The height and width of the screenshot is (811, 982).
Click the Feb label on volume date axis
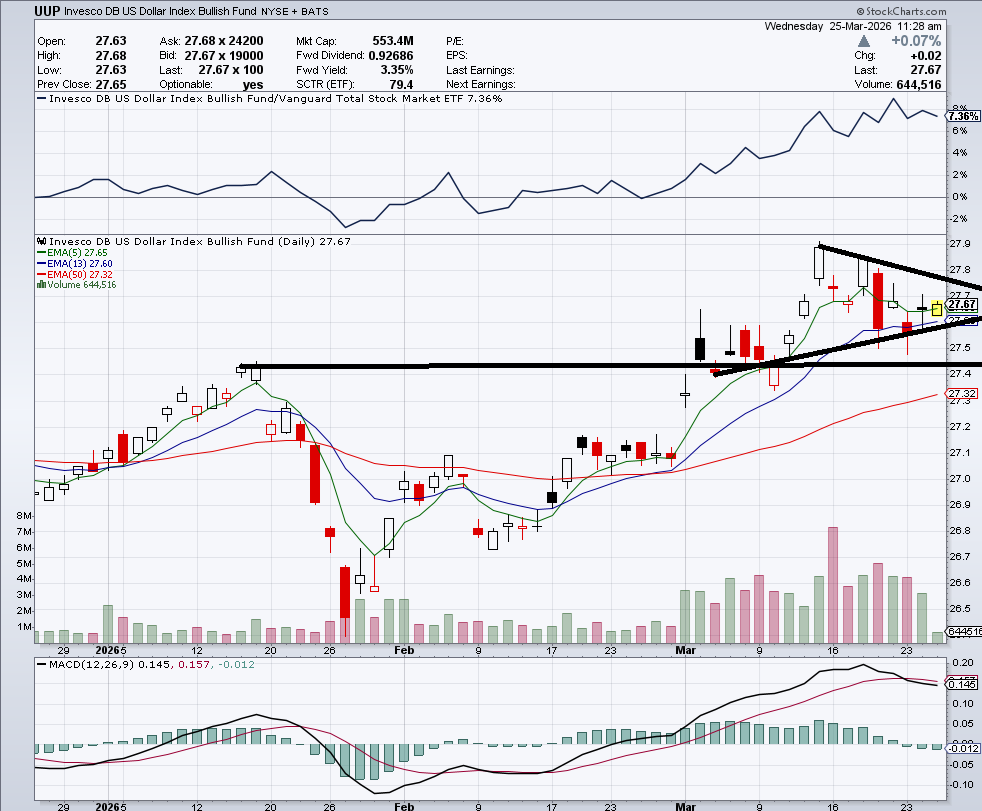[x=404, y=650]
